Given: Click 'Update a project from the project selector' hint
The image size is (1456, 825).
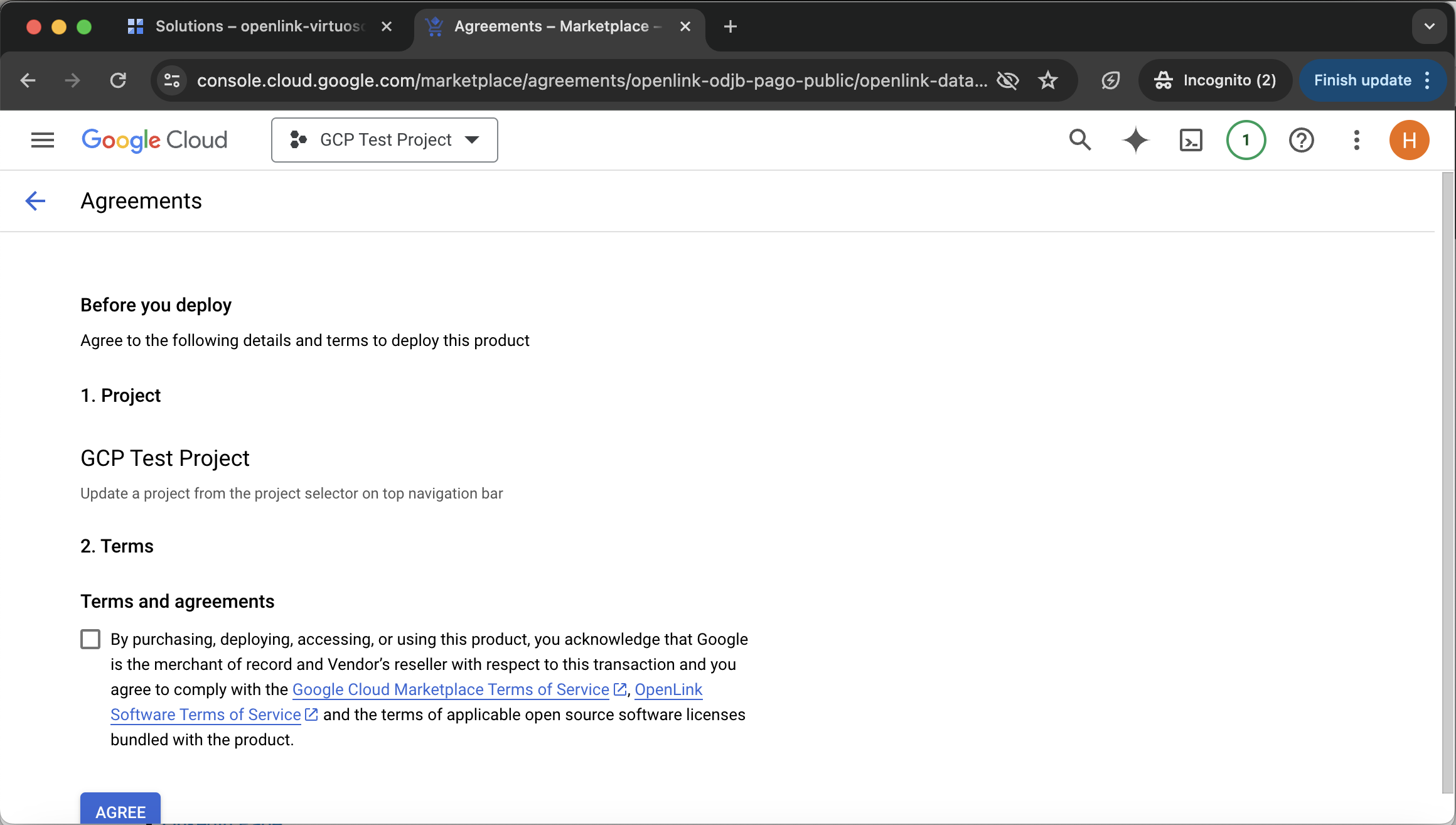Looking at the screenshot, I should [292, 493].
